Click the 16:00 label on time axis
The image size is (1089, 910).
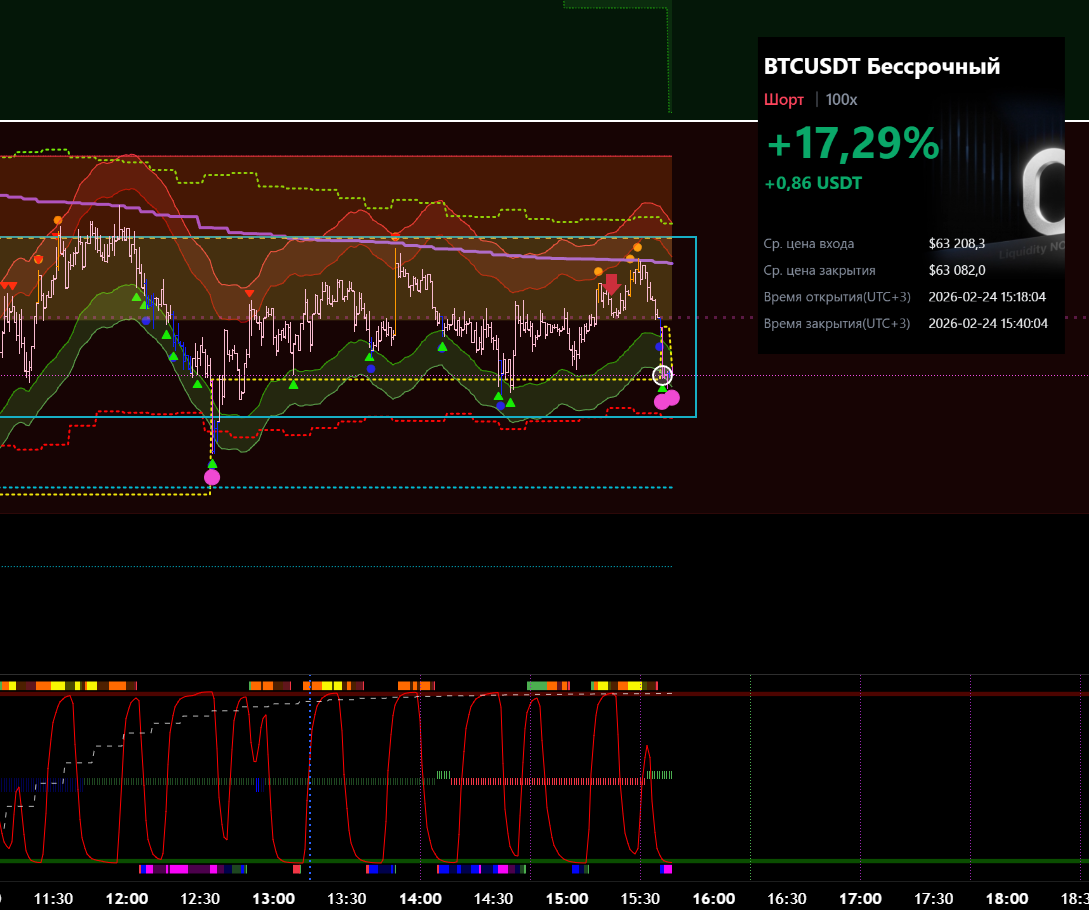pos(714,898)
